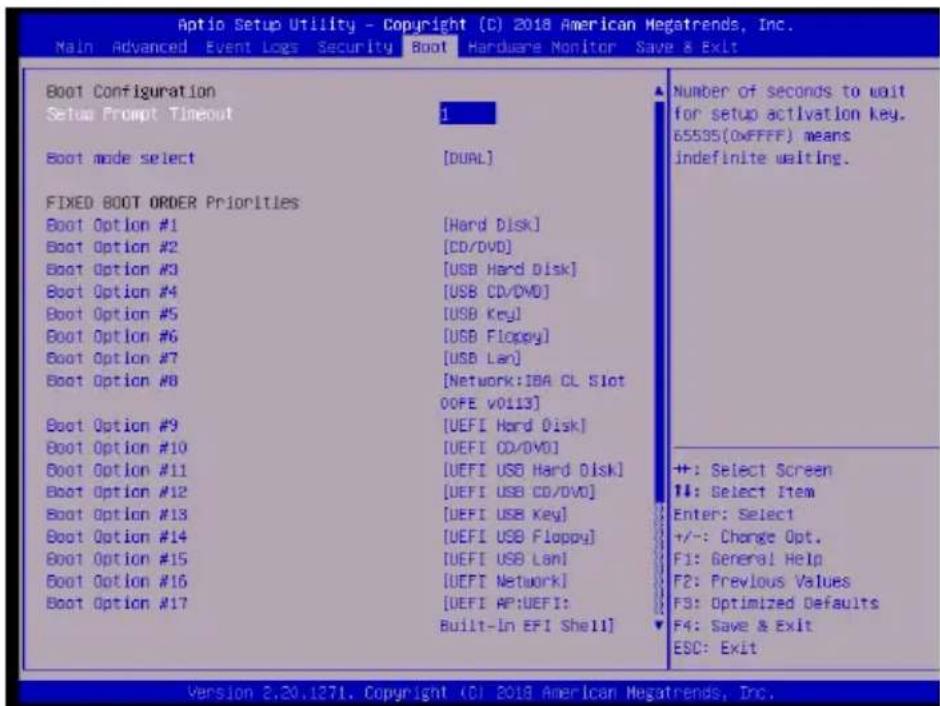Change Boot Option #17 UEFI Shell value
The width and height of the screenshot is (940, 706).
528,614
